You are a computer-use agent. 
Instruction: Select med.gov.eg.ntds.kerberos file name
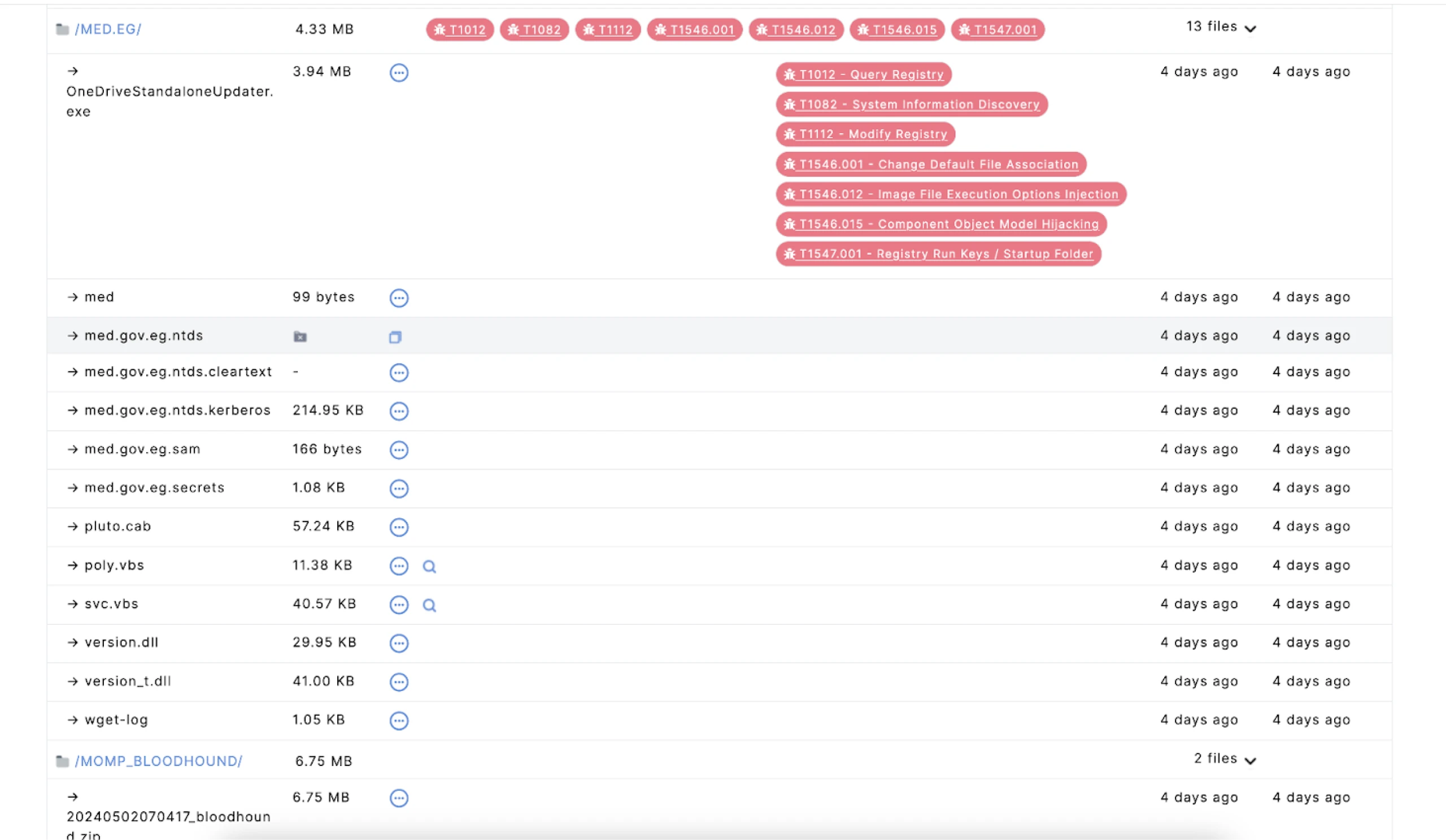click(178, 410)
